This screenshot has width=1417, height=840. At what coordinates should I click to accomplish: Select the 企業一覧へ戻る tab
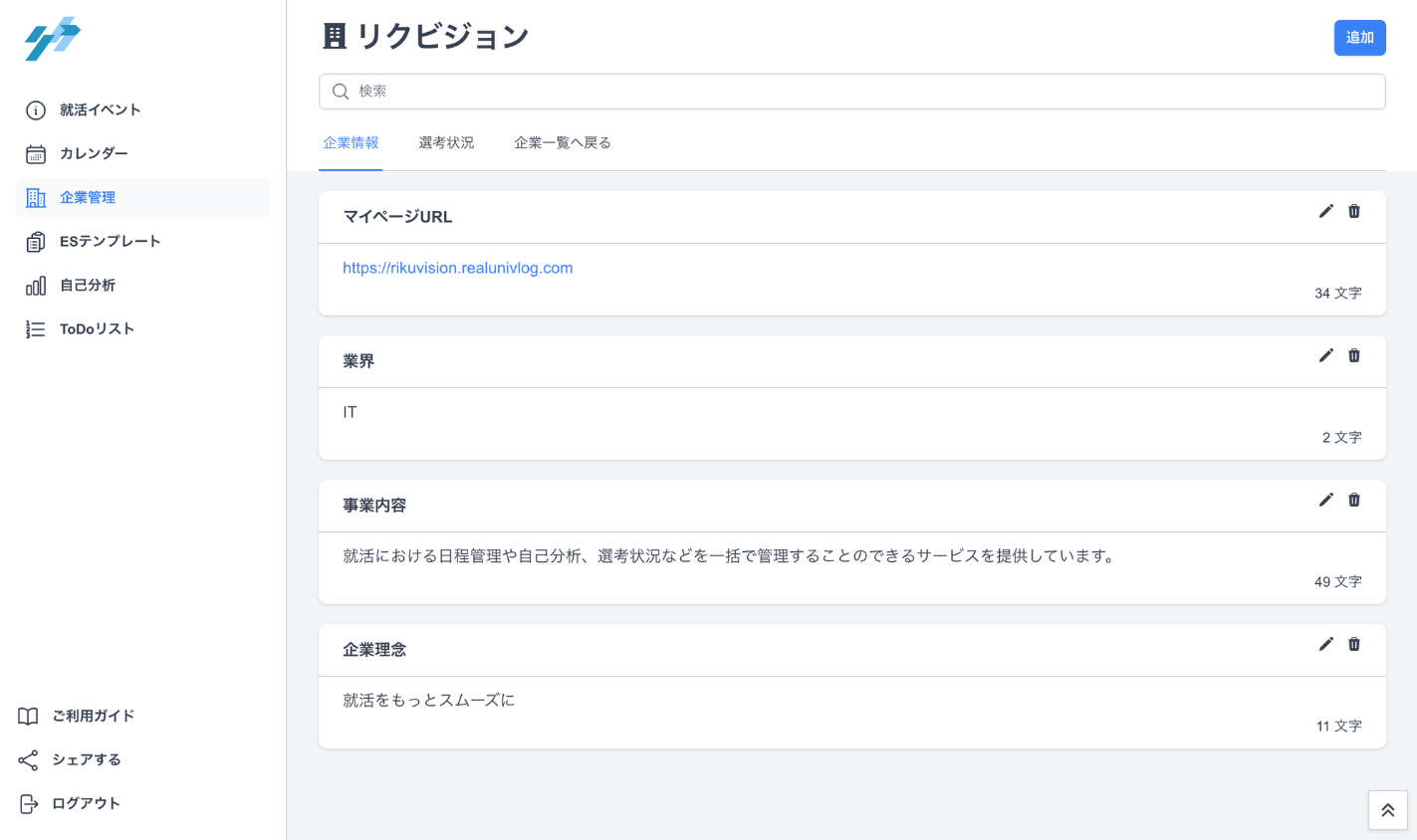pyautogui.click(x=562, y=142)
